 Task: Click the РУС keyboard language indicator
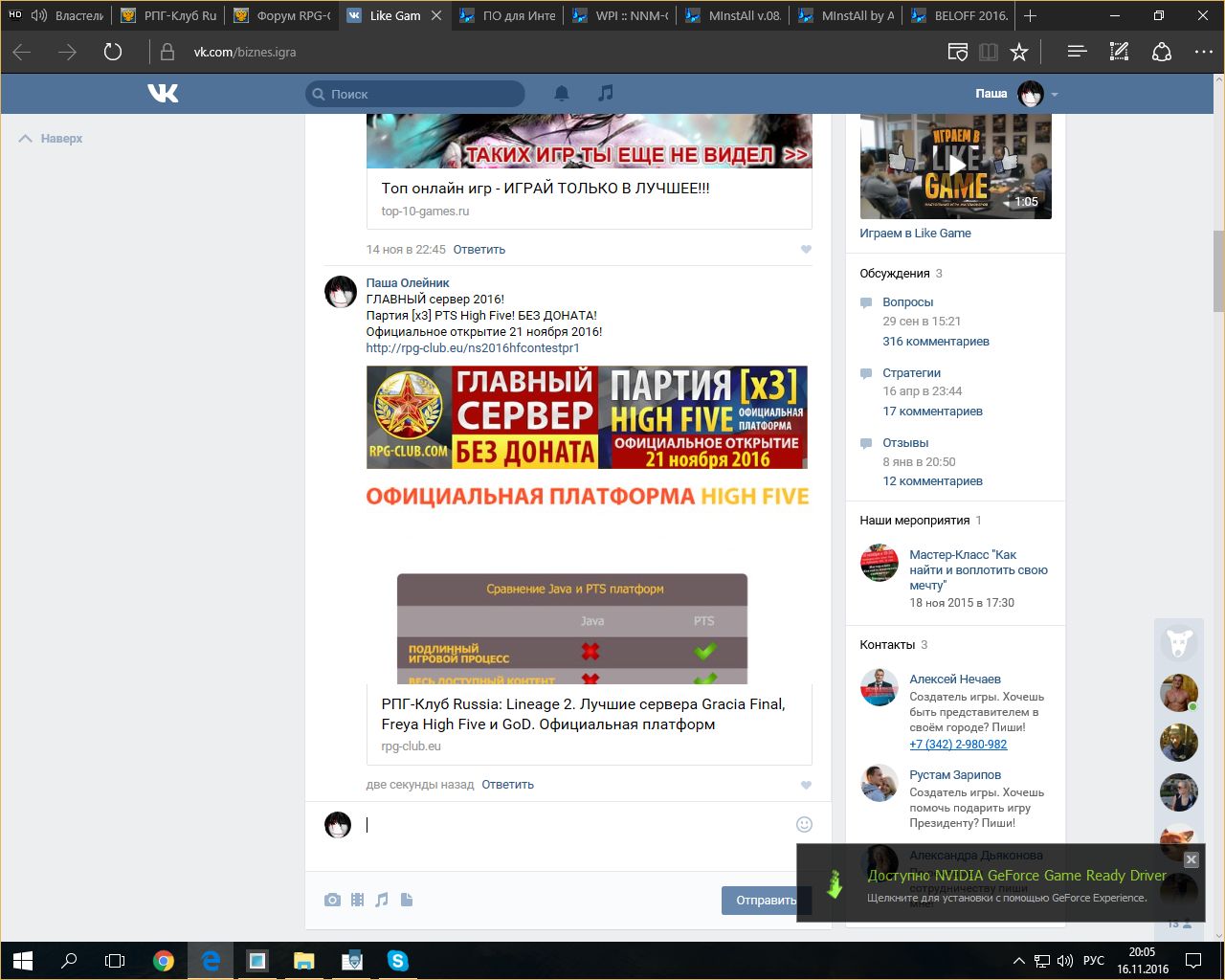[x=1094, y=961]
